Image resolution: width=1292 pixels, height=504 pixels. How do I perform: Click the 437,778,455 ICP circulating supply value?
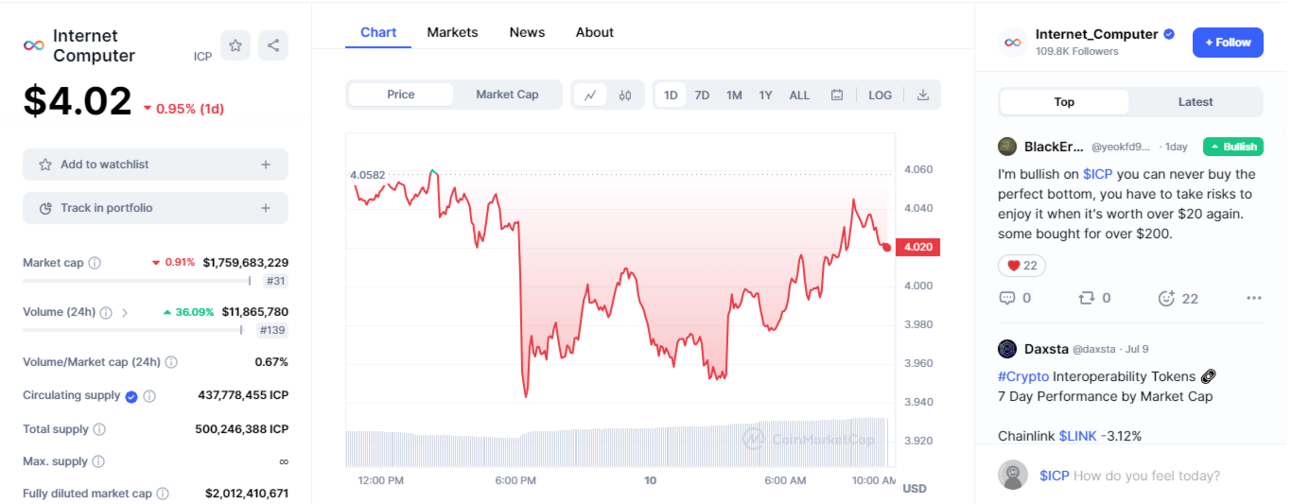[243, 396]
